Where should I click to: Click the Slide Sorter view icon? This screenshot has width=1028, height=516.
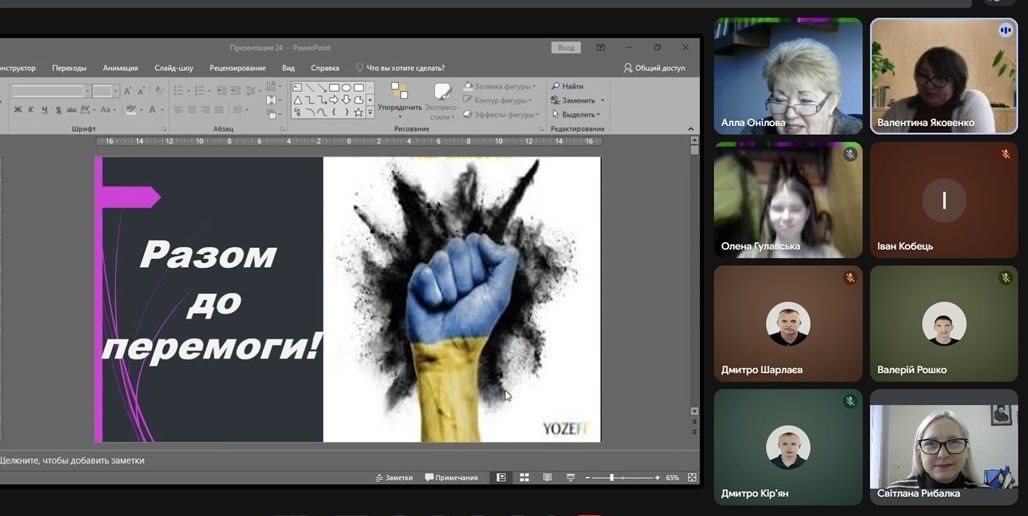click(524, 478)
